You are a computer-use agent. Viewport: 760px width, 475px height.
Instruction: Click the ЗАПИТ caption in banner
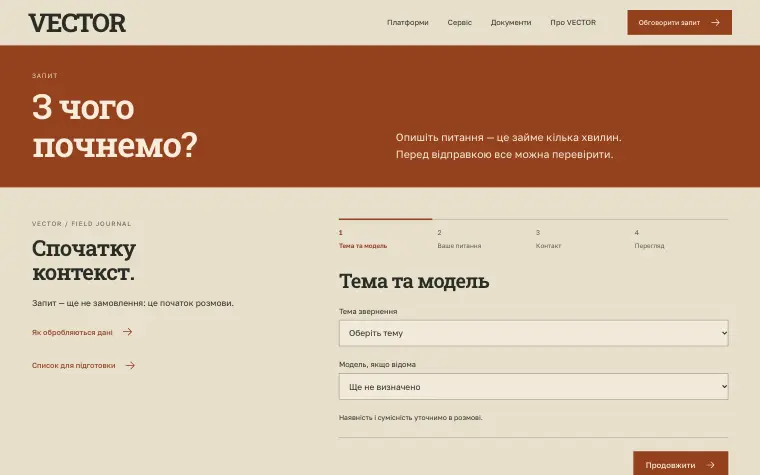coord(45,76)
